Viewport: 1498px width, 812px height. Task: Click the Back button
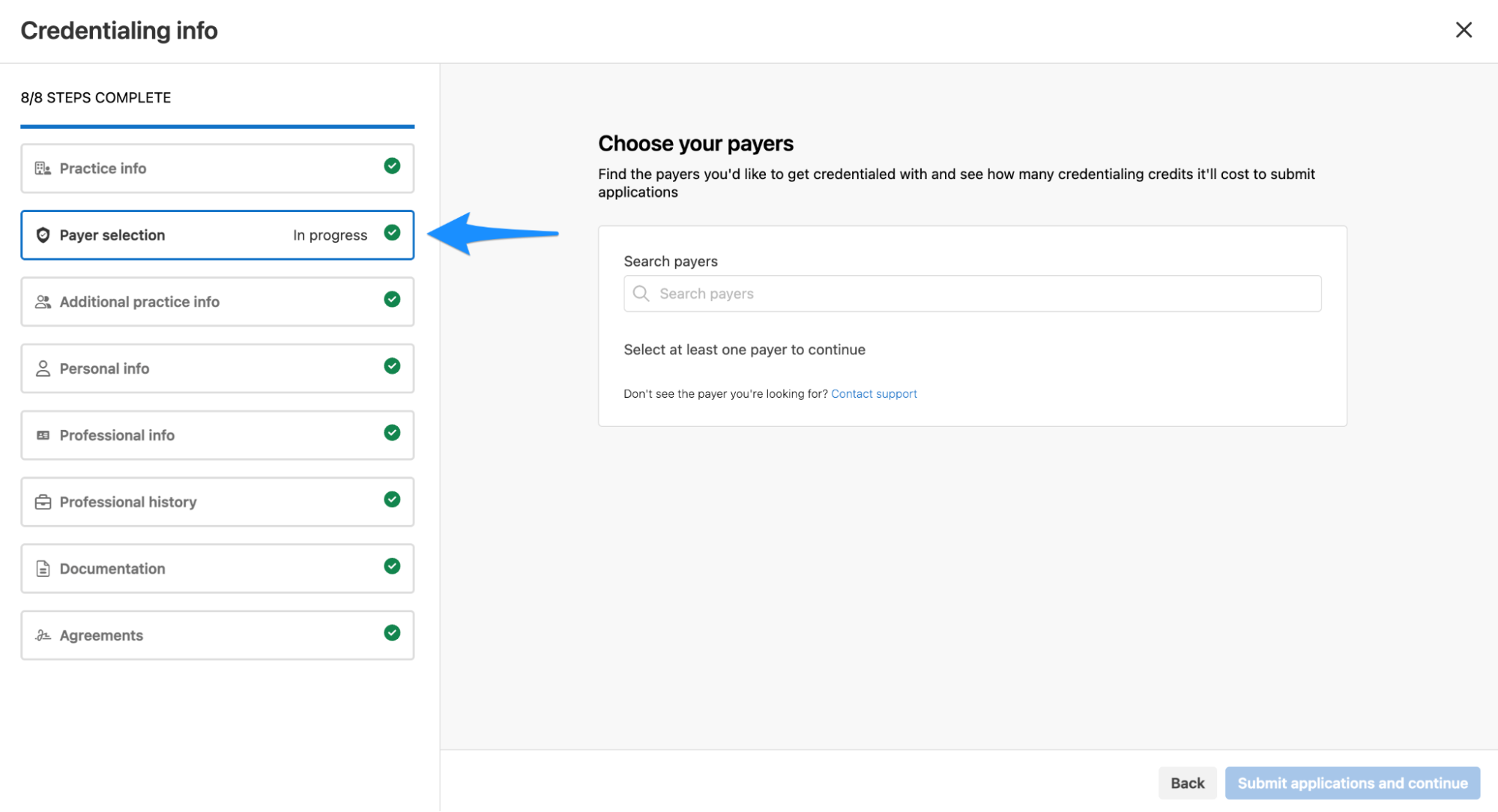[x=1187, y=783]
